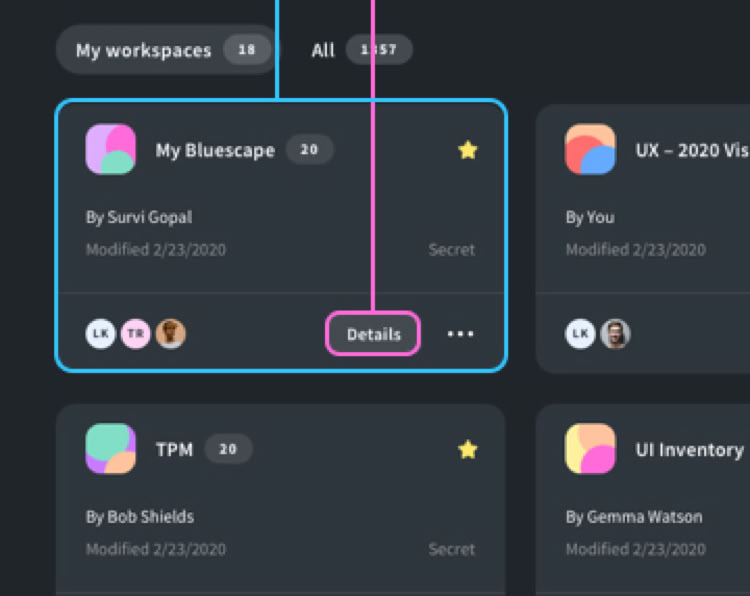Click the My Bluescape count badge 20

[309, 150]
